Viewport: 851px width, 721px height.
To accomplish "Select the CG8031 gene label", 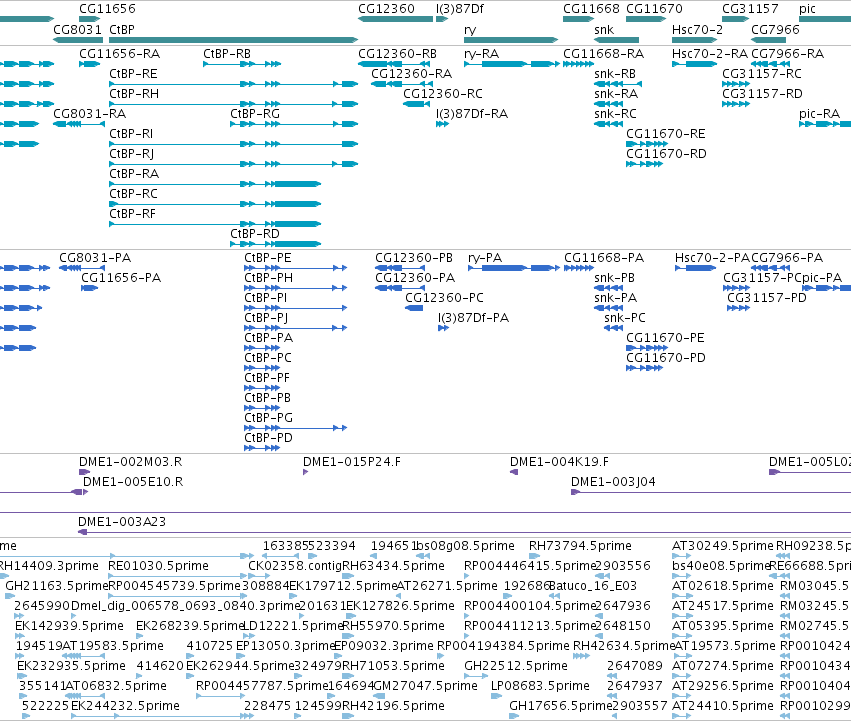I will tap(78, 29).
